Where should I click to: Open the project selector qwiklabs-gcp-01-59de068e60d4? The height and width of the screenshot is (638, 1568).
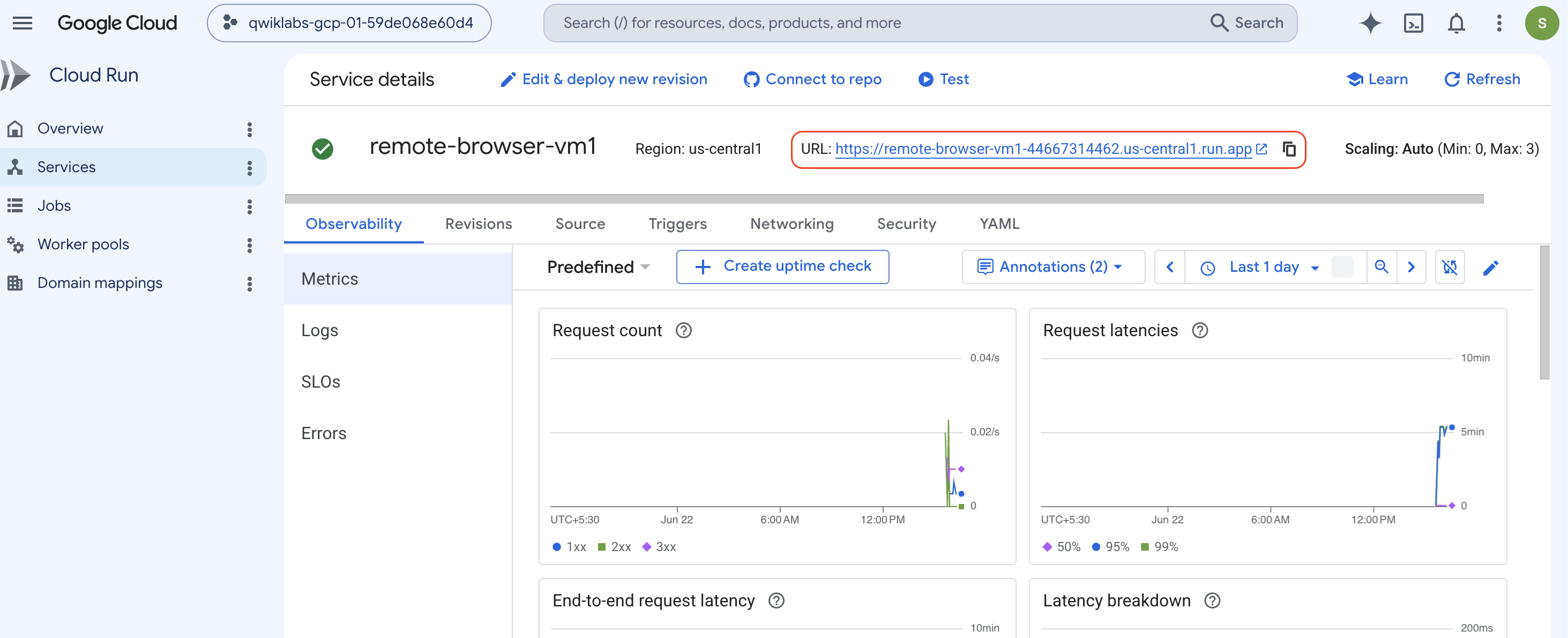click(349, 23)
